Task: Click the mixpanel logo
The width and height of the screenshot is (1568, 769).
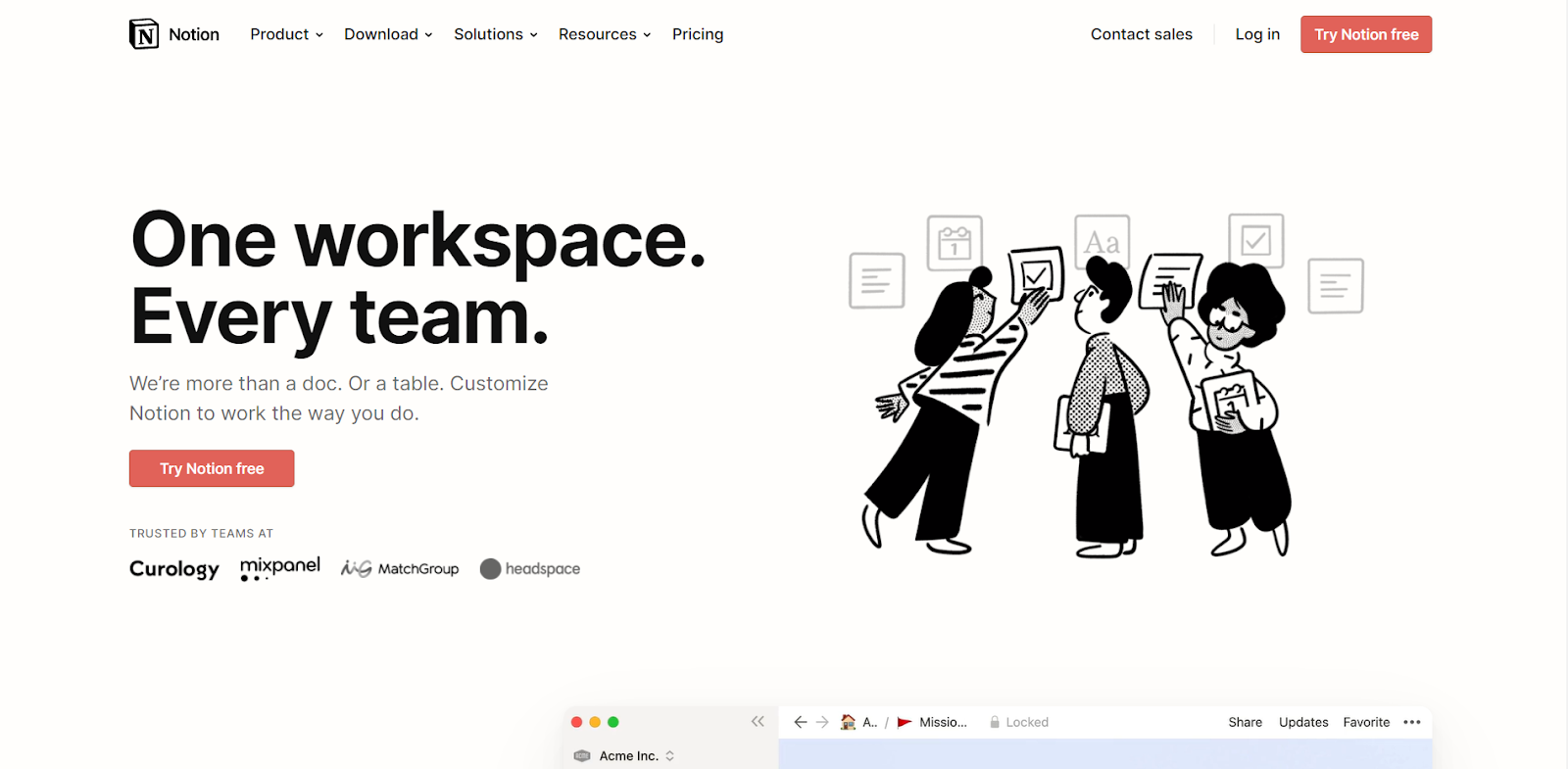Action: (x=280, y=568)
